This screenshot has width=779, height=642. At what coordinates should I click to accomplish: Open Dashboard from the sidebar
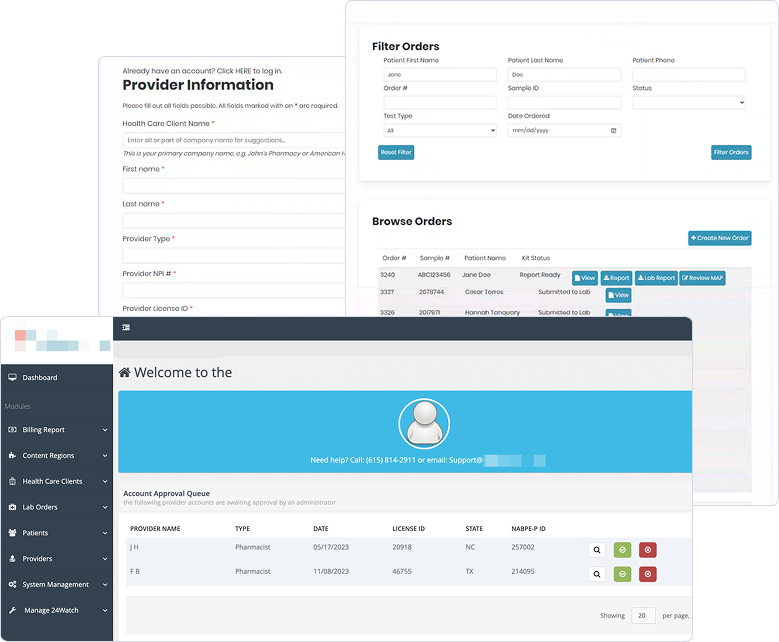pyautogui.click(x=40, y=378)
